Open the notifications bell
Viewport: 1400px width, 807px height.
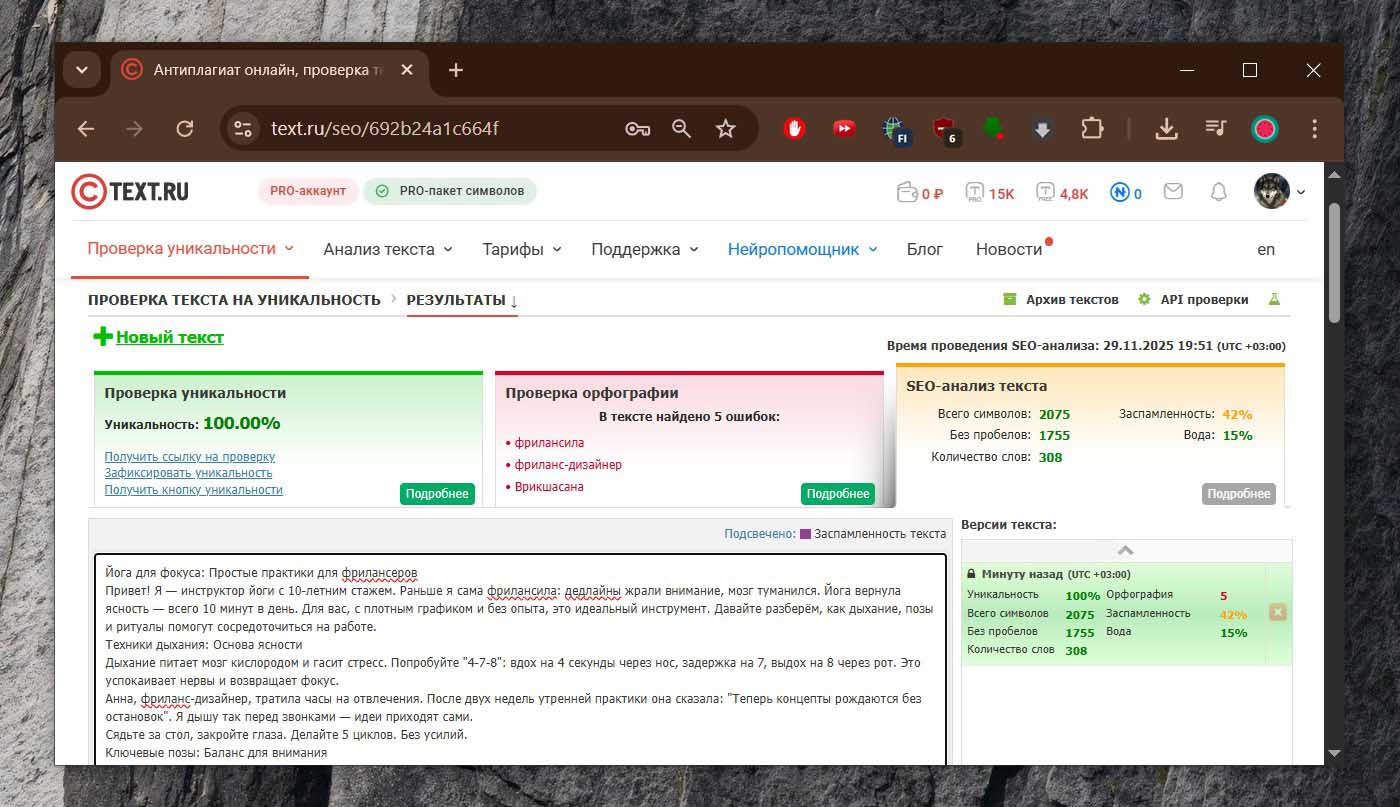(x=1218, y=192)
